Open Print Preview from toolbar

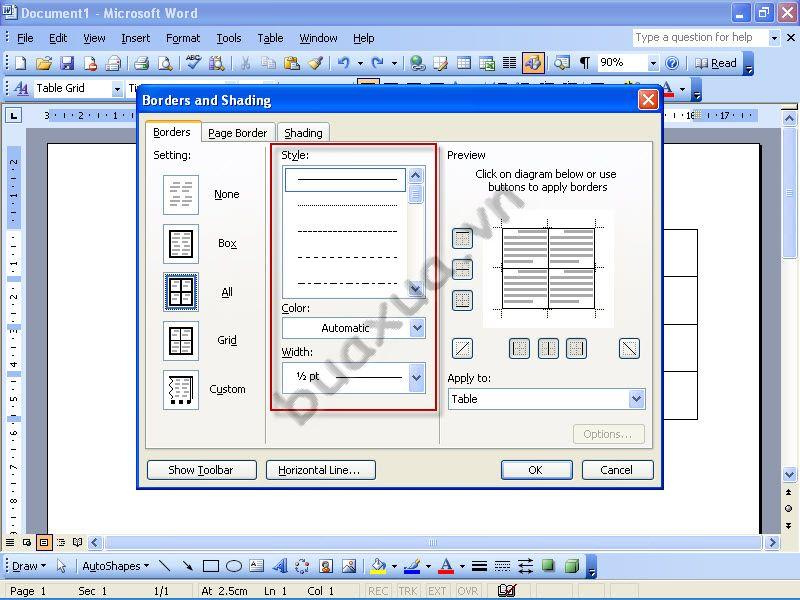click(x=165, y=63)
